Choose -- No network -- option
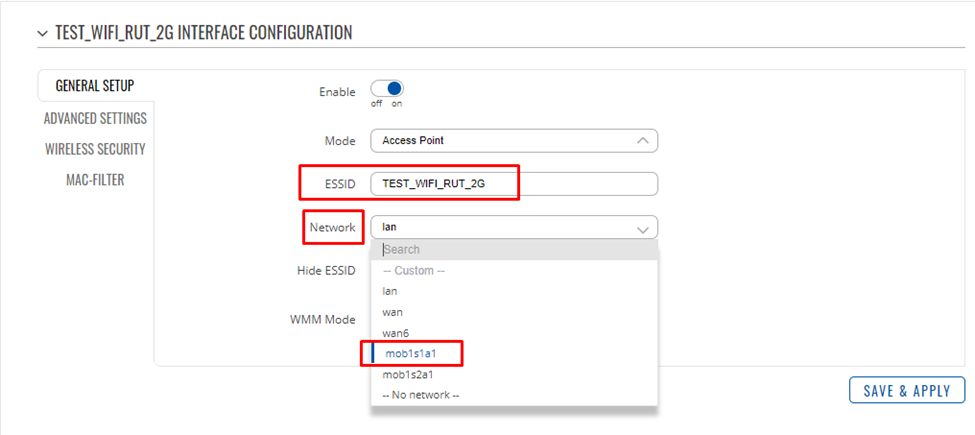Screen dimensions: 975x435 point(514,395)
